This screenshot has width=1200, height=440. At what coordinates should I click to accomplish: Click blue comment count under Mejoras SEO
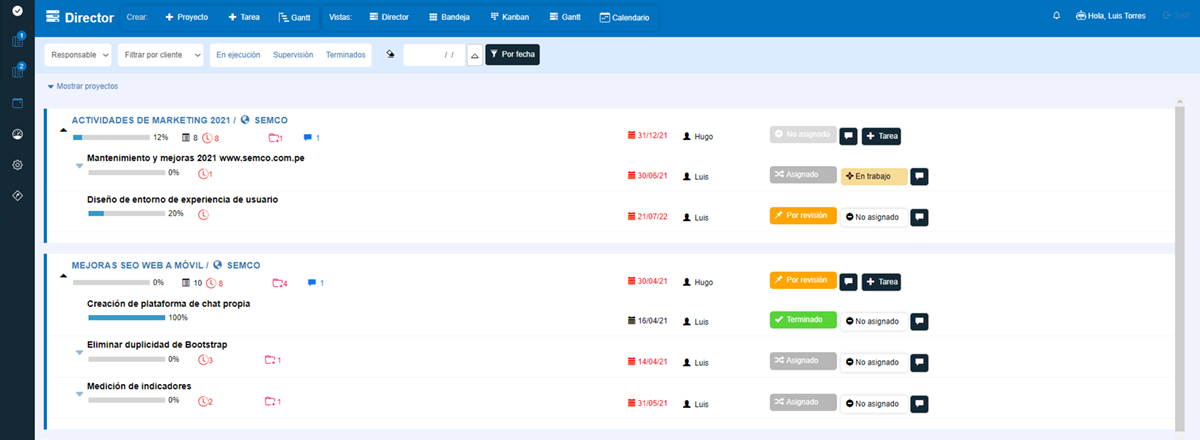[315, 283]
